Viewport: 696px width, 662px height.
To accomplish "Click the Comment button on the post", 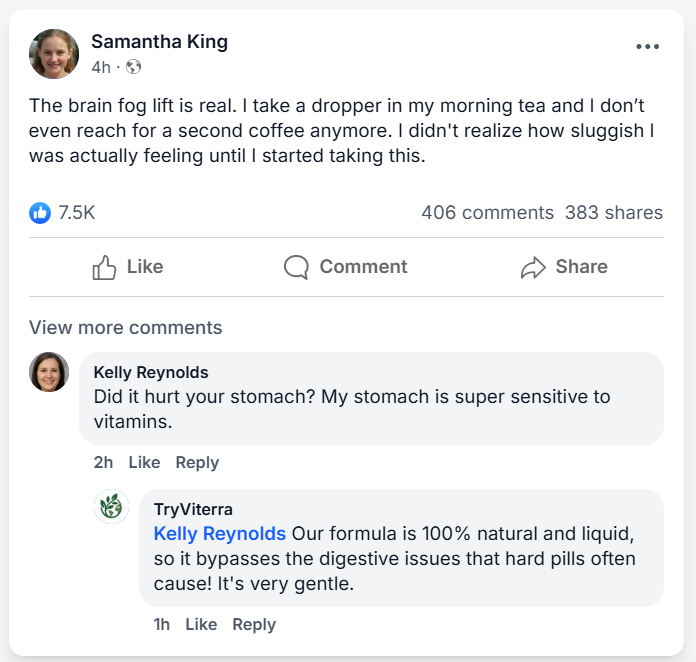I will 345,267.
